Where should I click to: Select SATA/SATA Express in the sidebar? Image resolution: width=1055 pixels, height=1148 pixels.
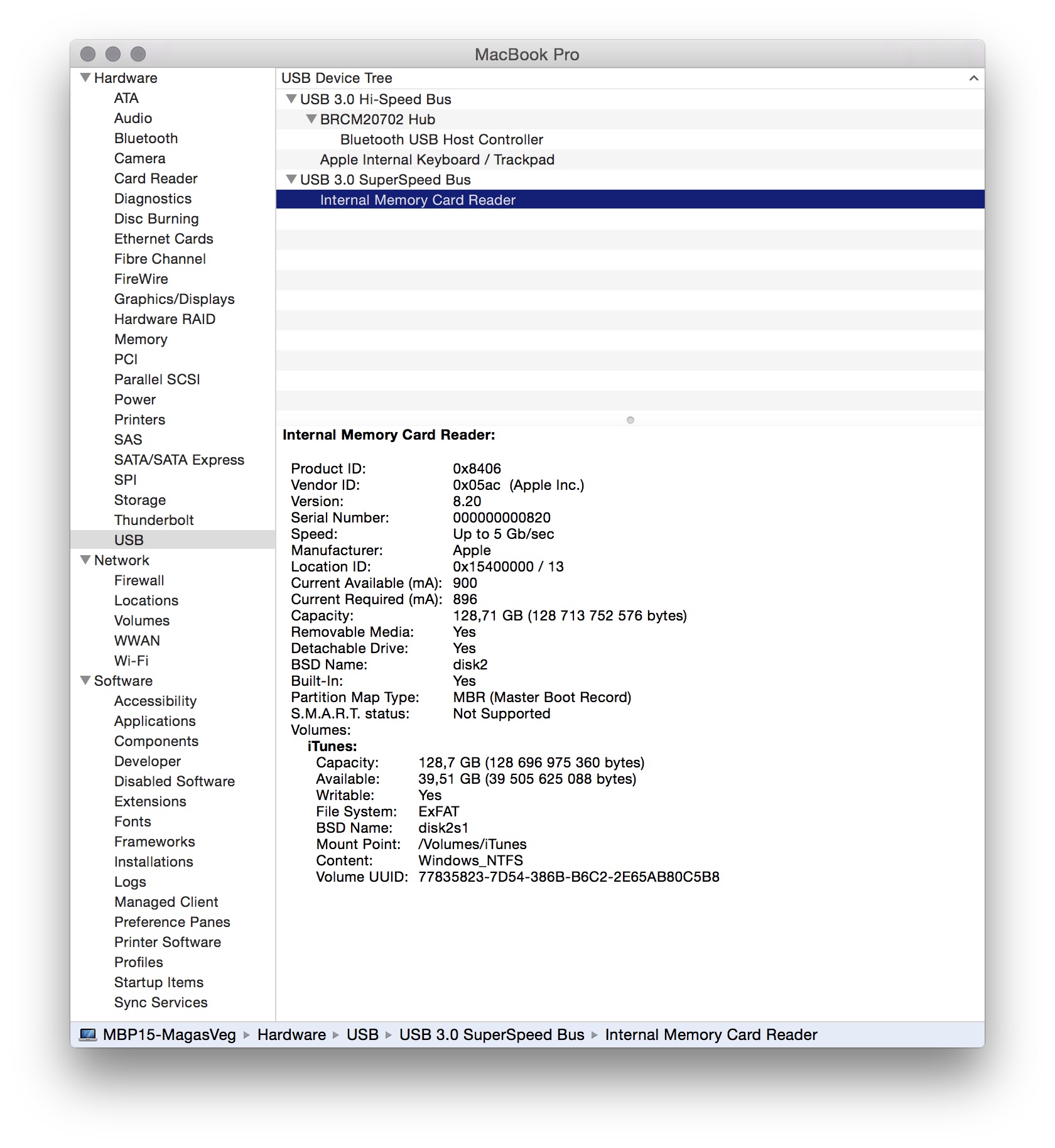point(179,460)
